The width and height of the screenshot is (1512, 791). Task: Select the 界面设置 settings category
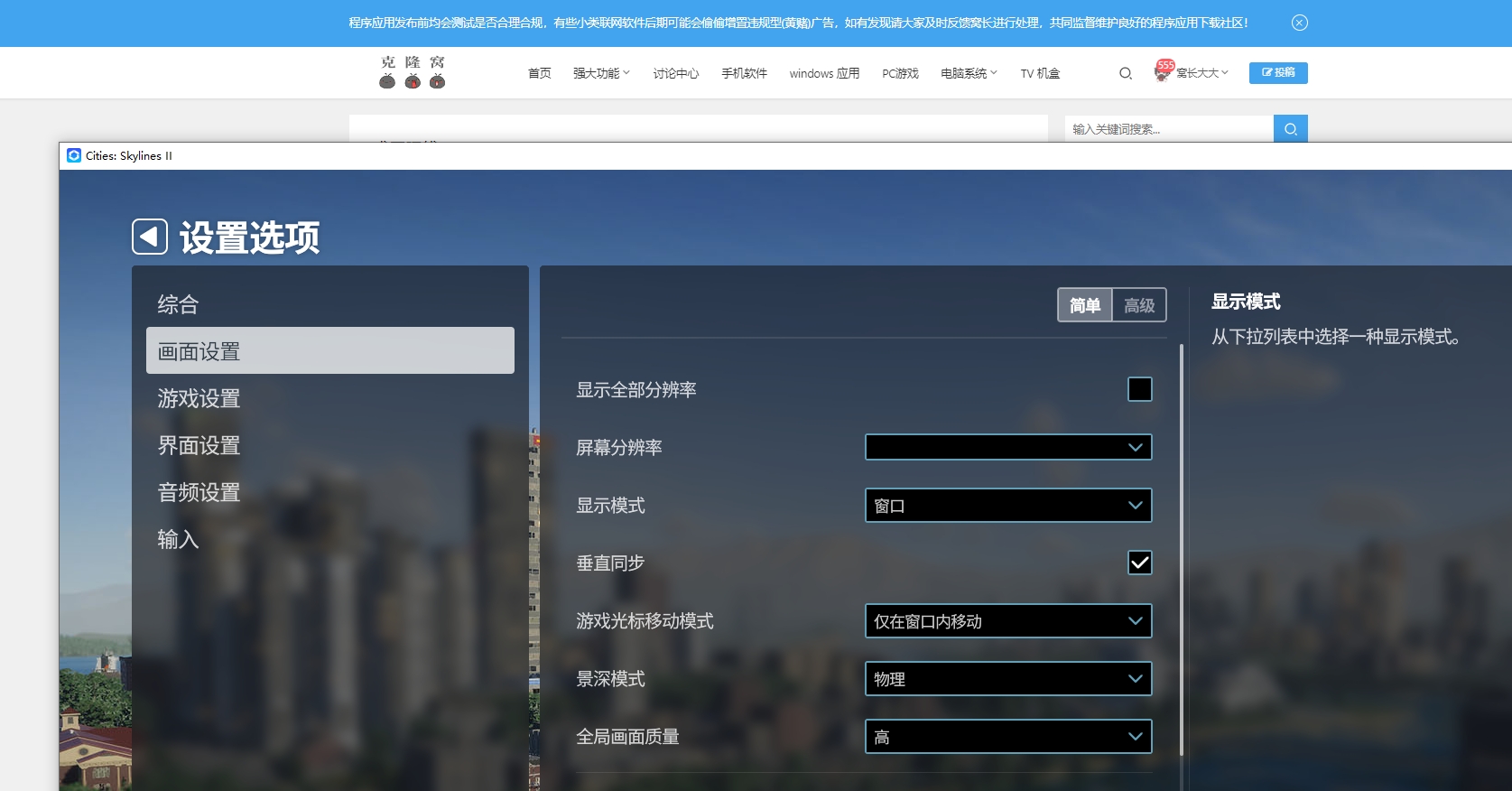pyautogui.click(x=330, y=445)
